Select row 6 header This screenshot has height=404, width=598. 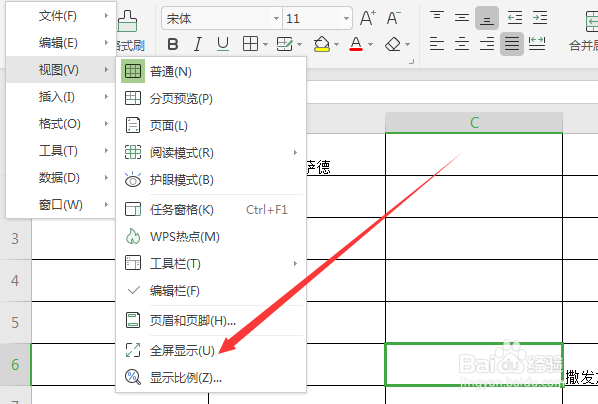click(x=15, y=364)
